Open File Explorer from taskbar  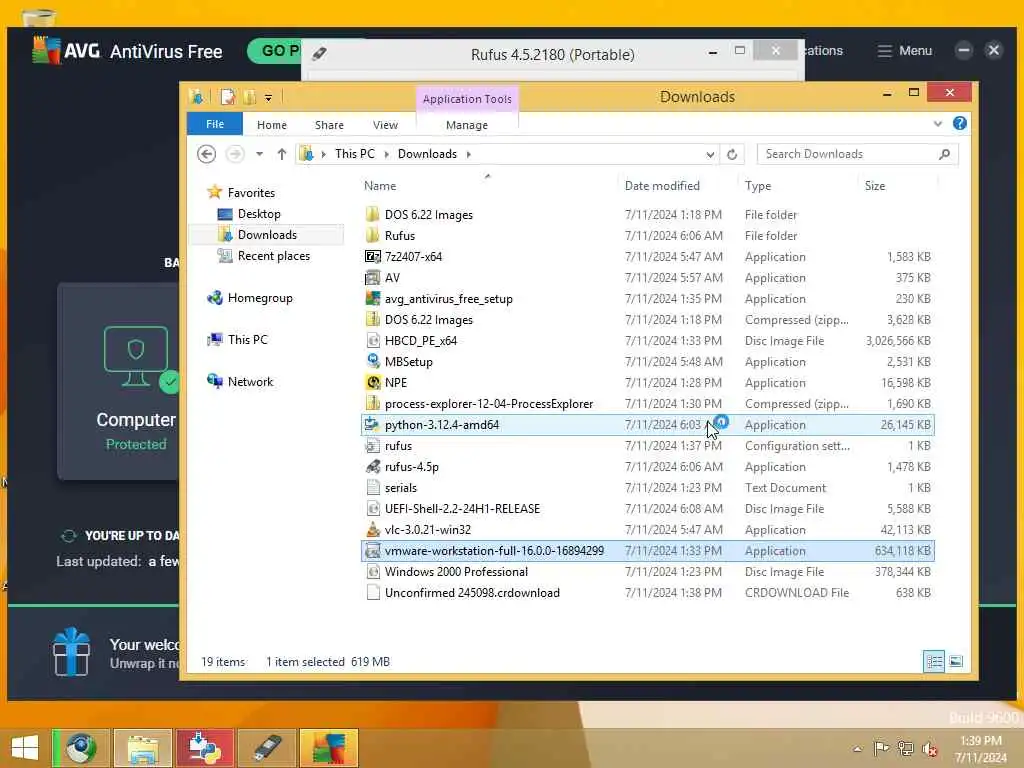pyautogui.click(x=143, y=748)
